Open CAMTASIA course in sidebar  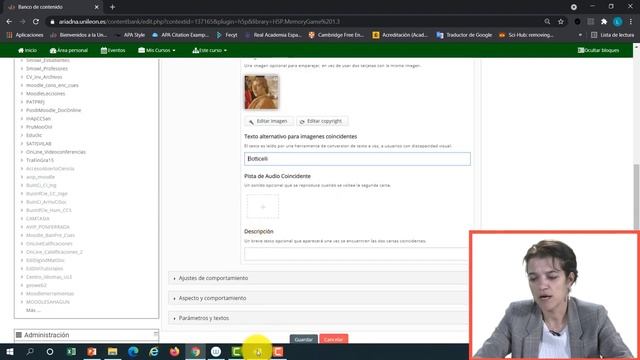[x=38, y=218]
